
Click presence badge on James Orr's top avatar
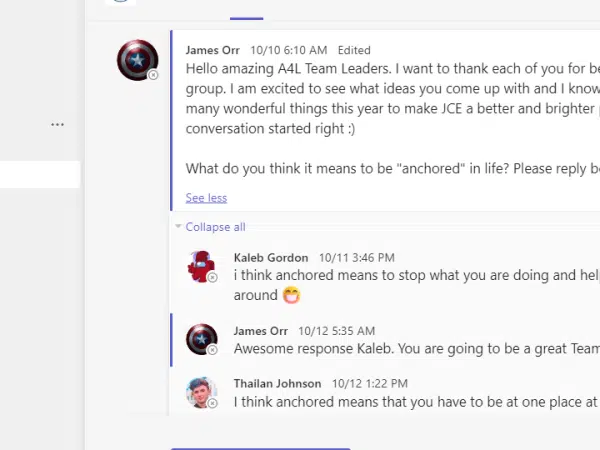[x=153, y=75]
